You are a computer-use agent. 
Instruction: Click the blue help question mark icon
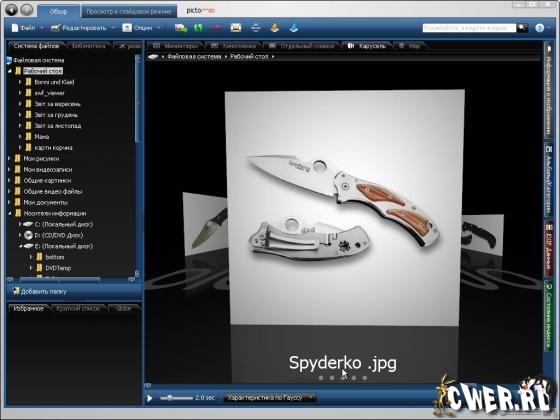[540, 28]
